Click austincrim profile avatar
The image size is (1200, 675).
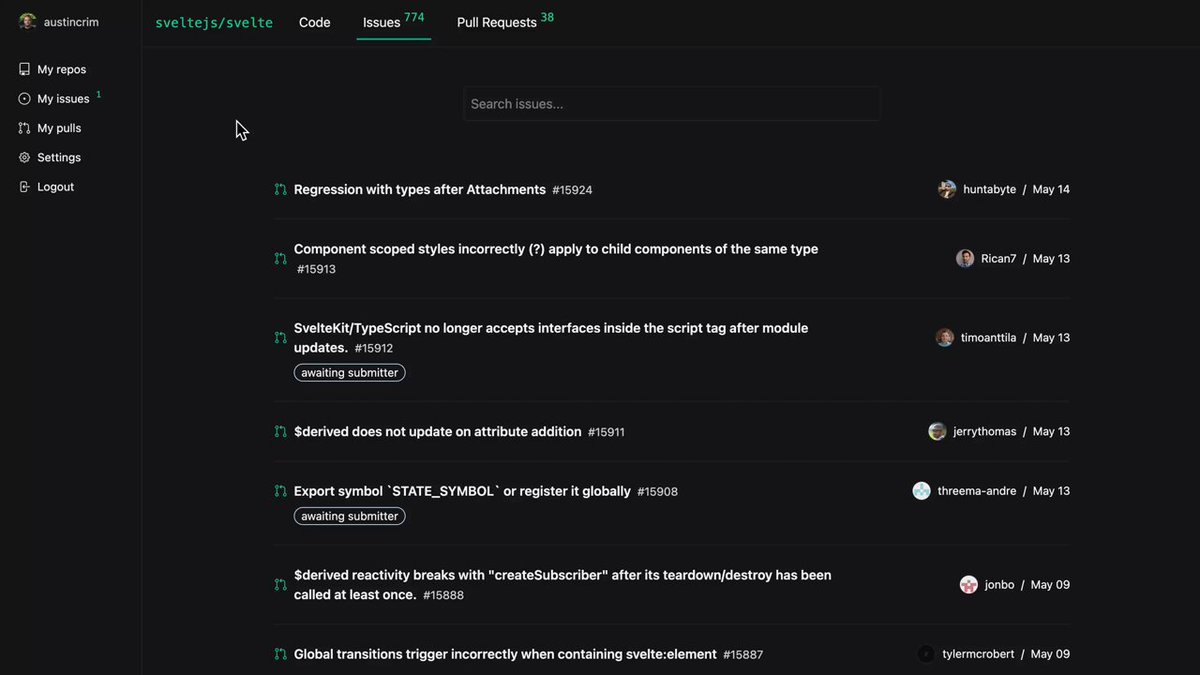coord(28,22)
